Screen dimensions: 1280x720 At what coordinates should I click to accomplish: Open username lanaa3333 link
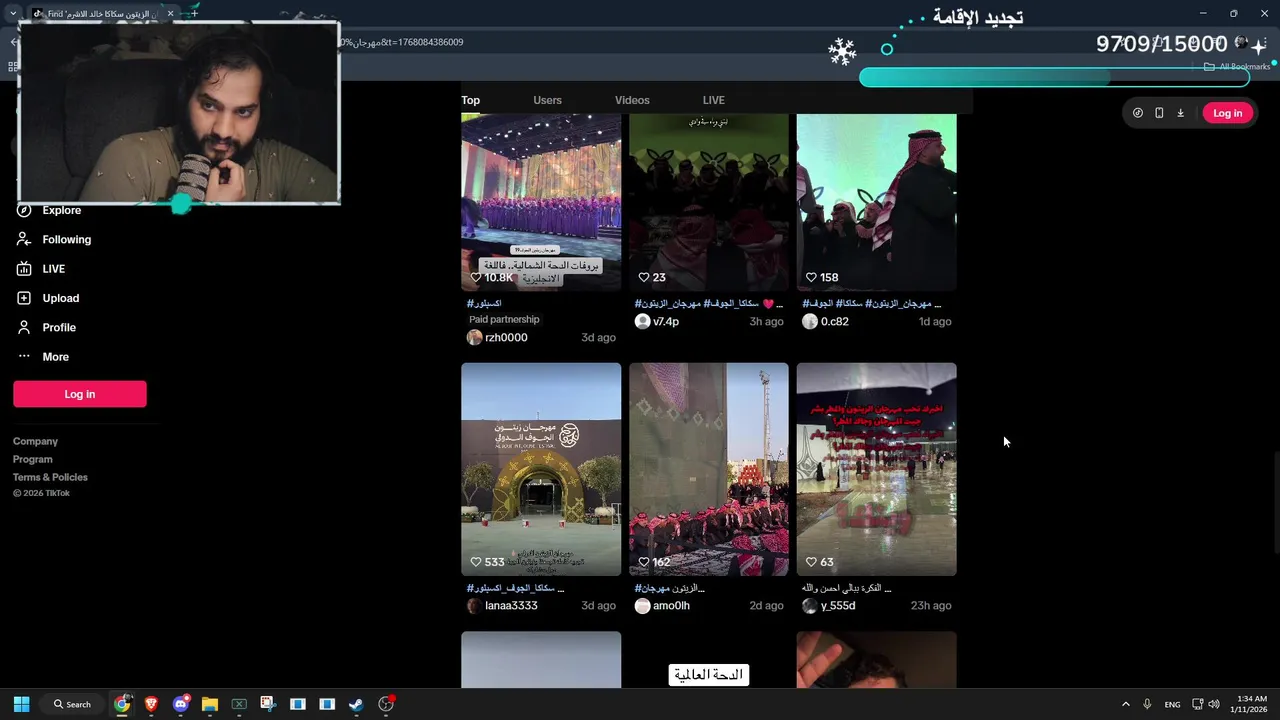(x=511, y=606)
